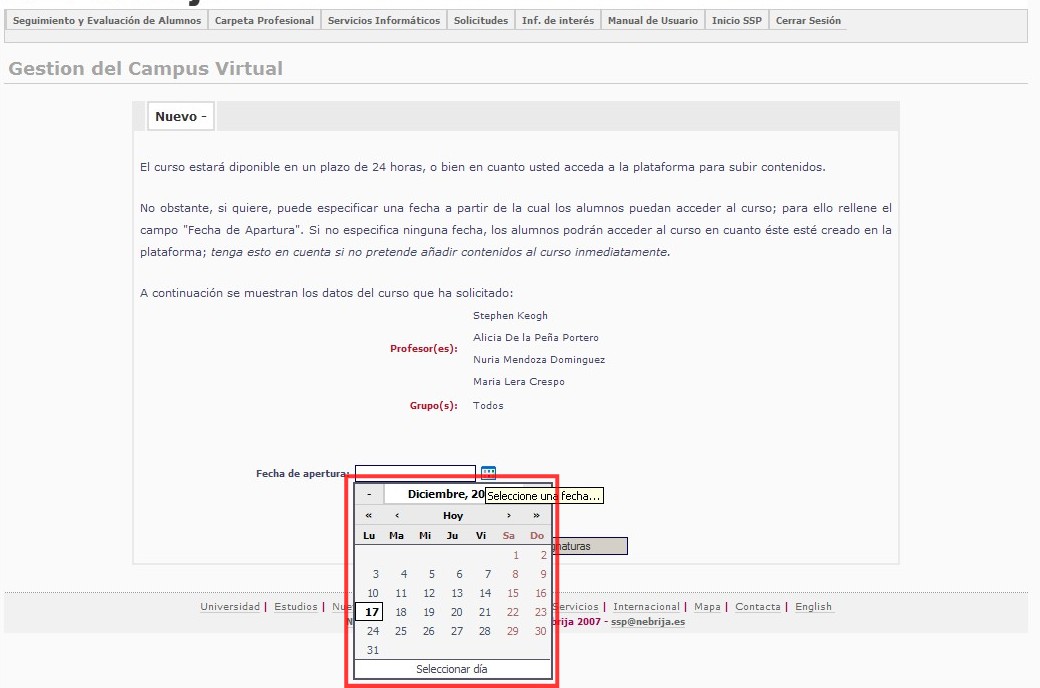The width and height of the screenshot is (1040, 688).
Task: Switch to English footer link
Action: (x=813, y=606)
